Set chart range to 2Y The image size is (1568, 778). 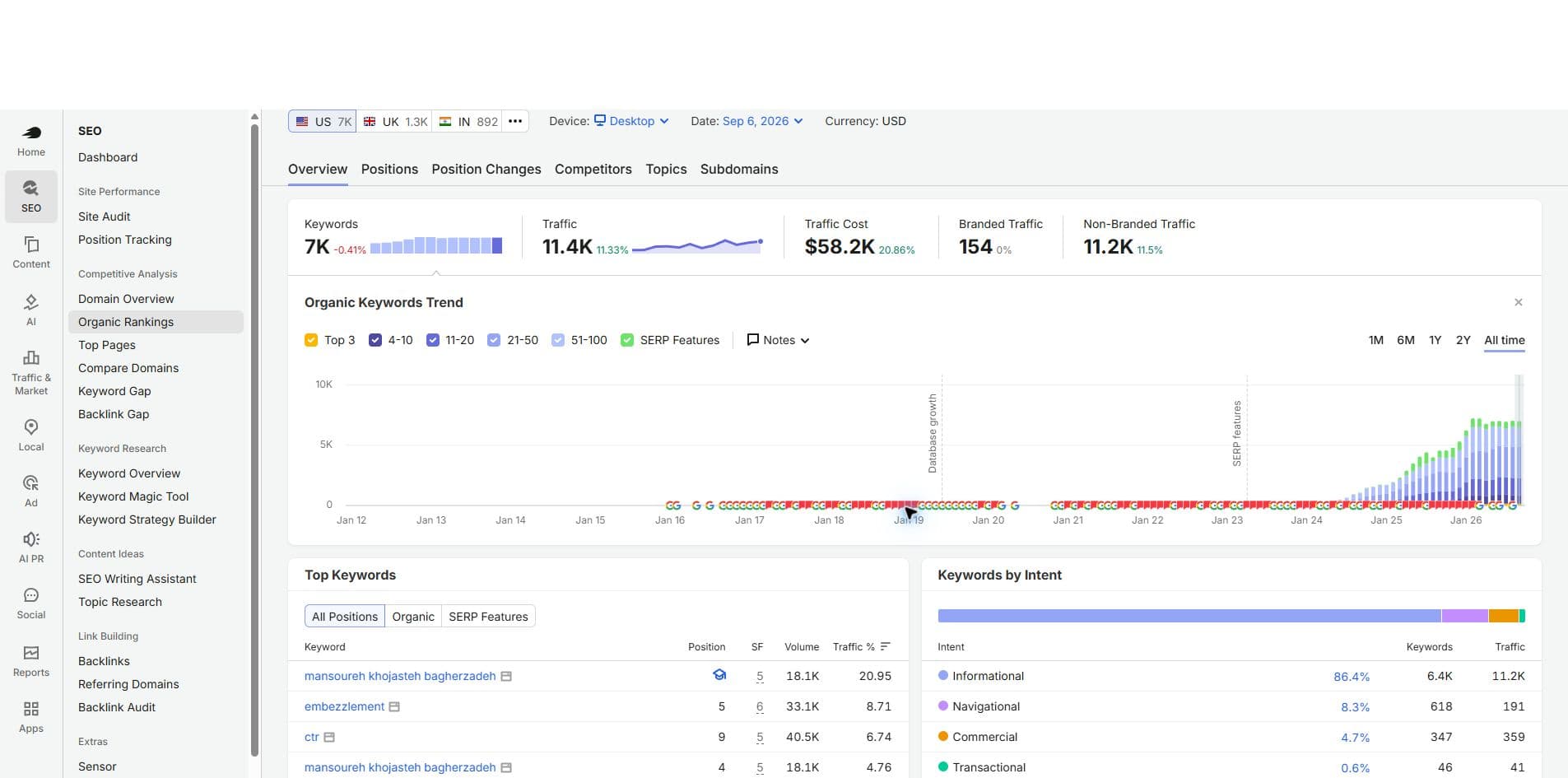point(1463,340)
